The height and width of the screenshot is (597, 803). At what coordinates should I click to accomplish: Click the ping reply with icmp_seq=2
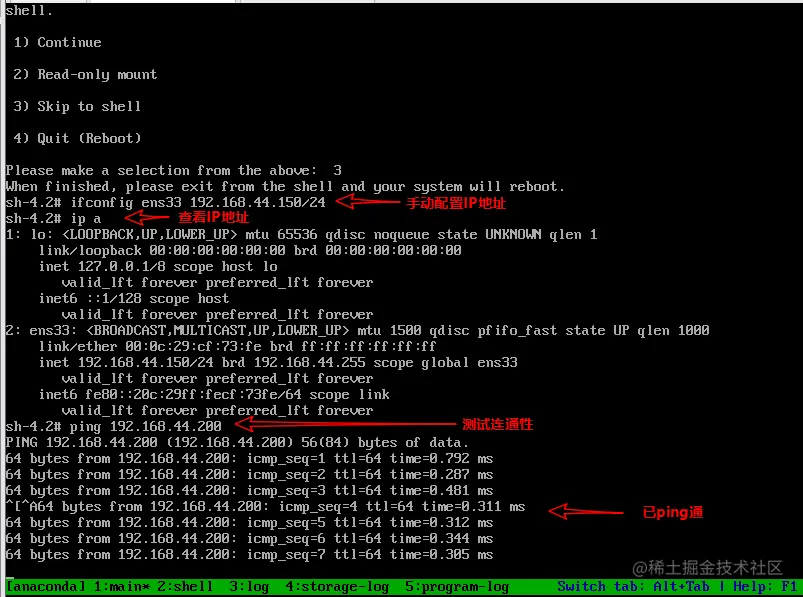click(x=249, y=475)
